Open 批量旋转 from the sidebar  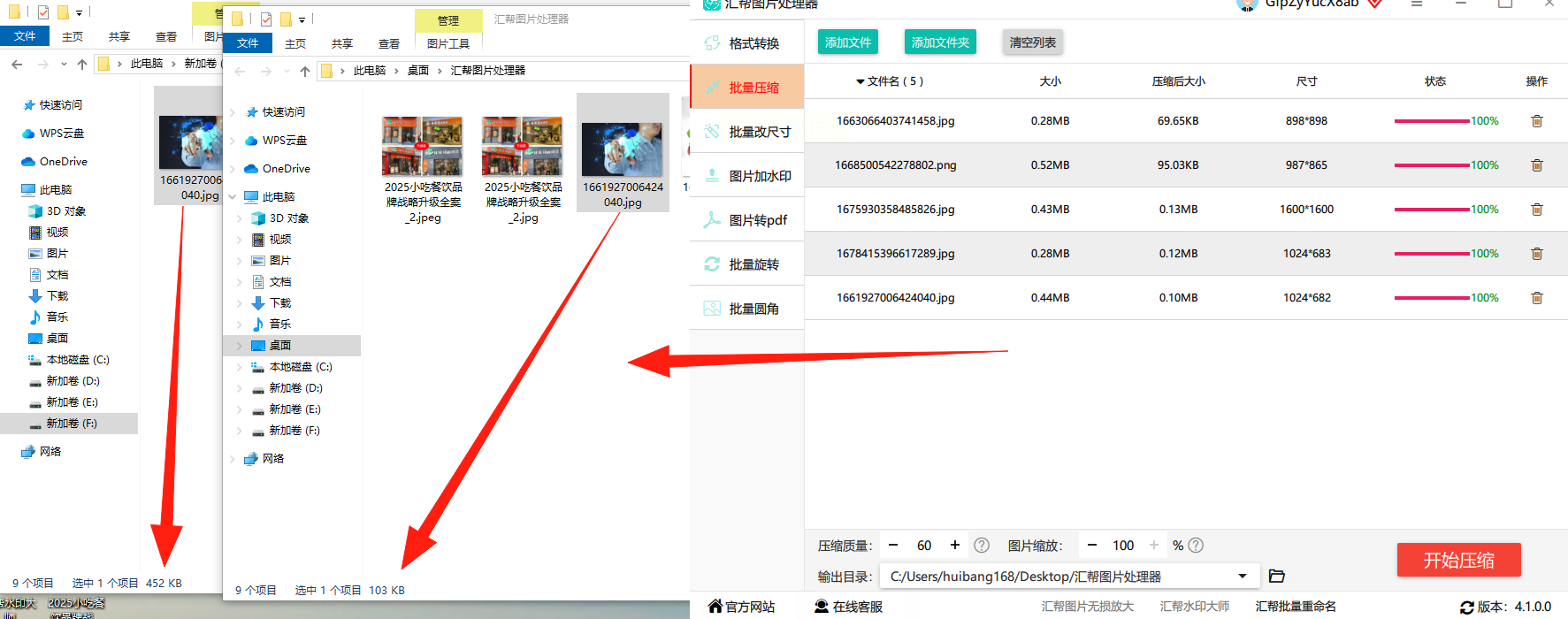(747, 264)
